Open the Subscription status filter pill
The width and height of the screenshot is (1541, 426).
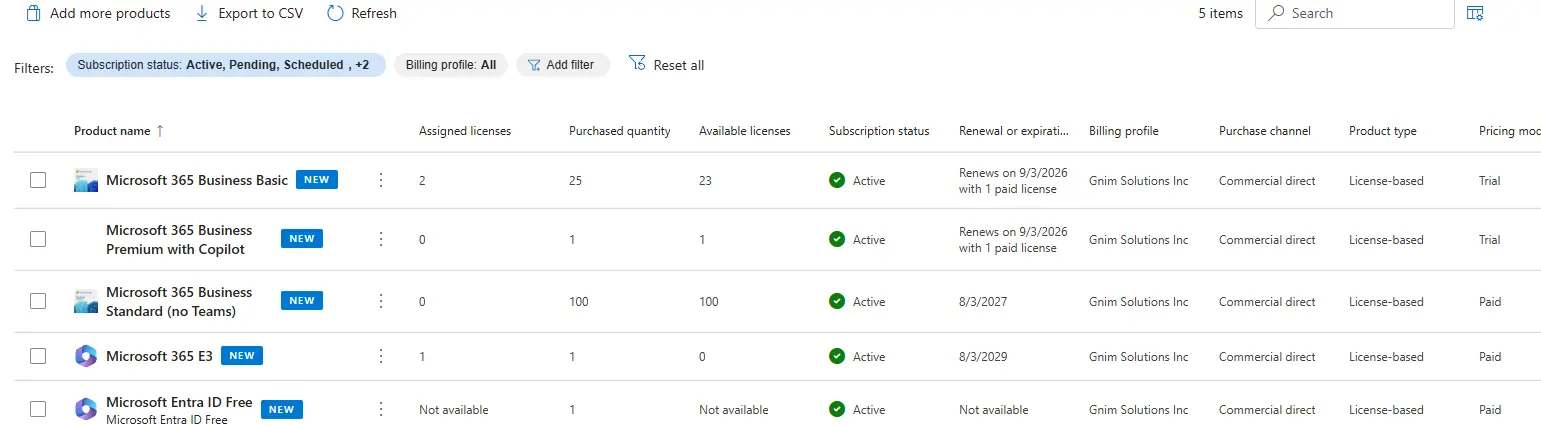[225, 65]
